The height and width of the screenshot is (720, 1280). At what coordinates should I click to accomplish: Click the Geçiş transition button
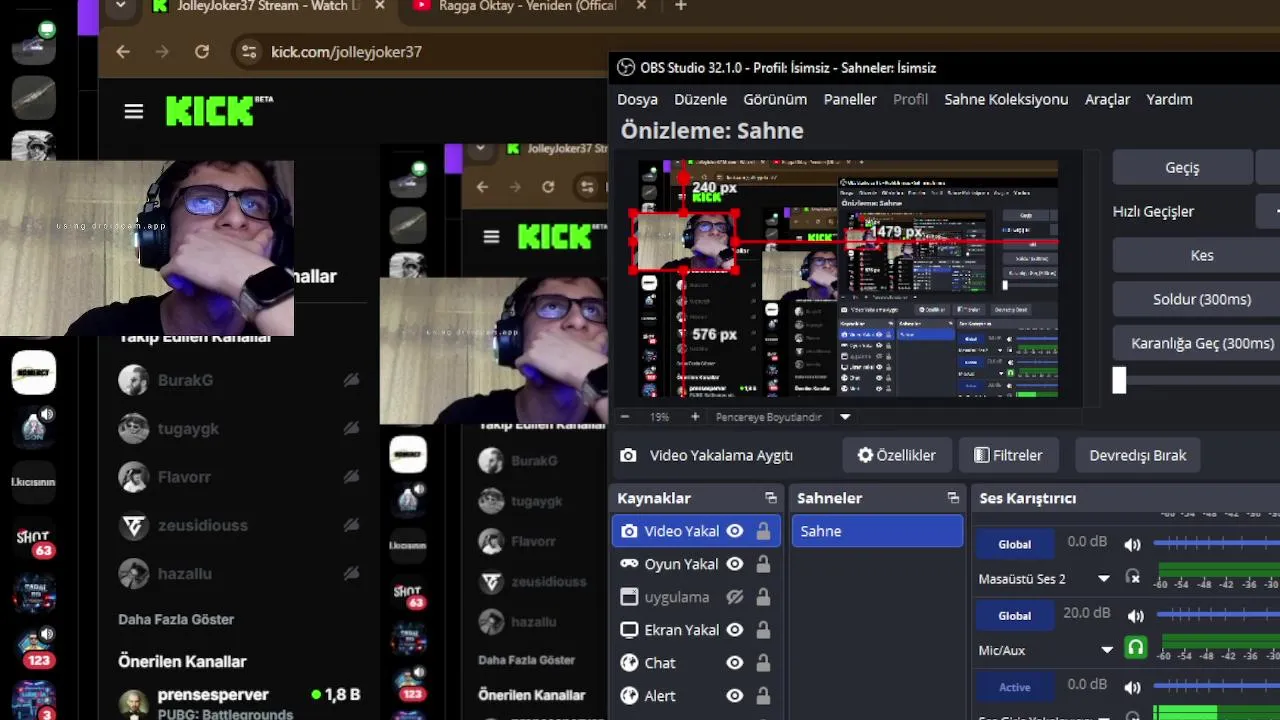1182,167
